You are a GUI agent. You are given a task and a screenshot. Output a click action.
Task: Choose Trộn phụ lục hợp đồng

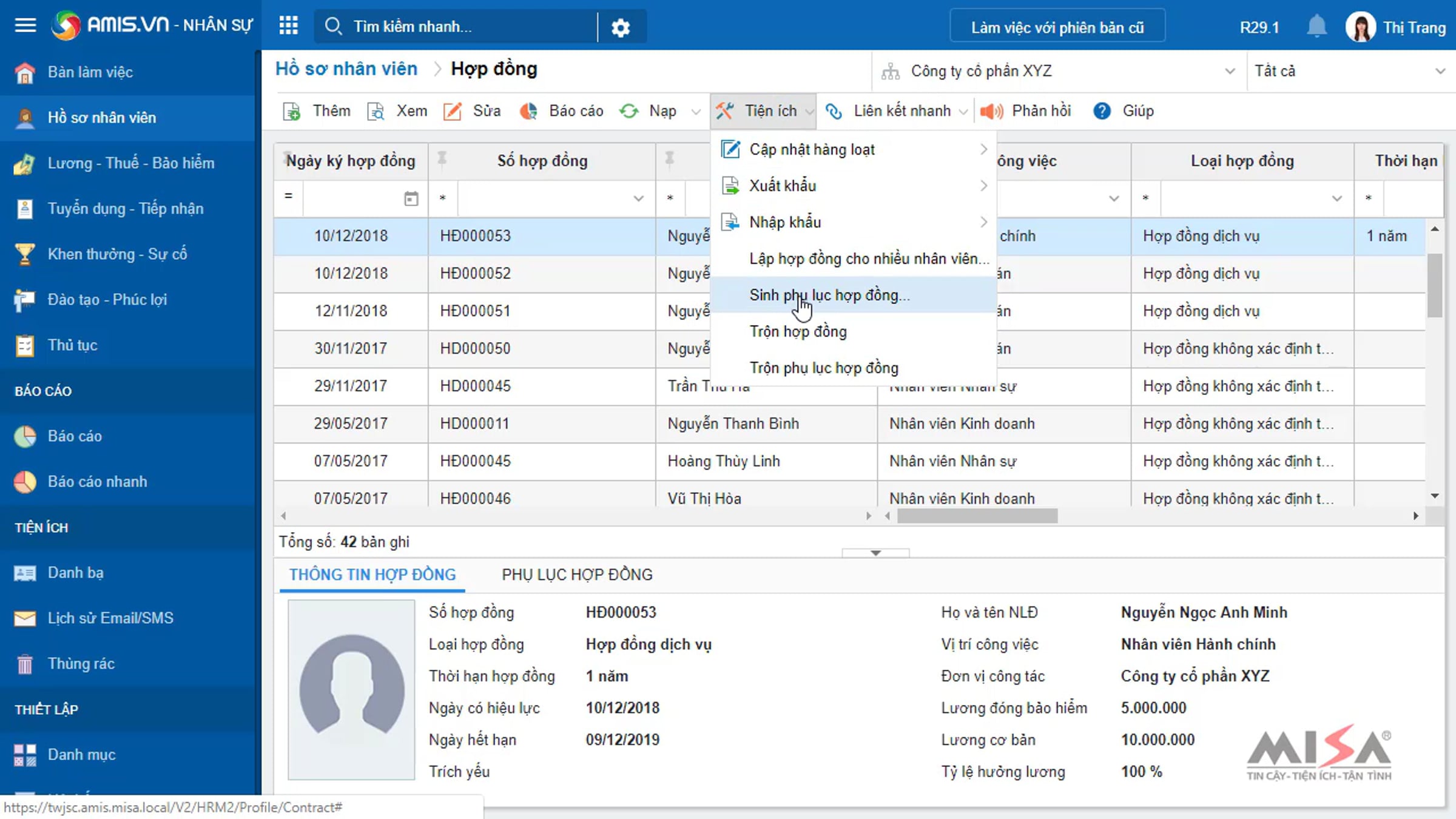point(854,368)
